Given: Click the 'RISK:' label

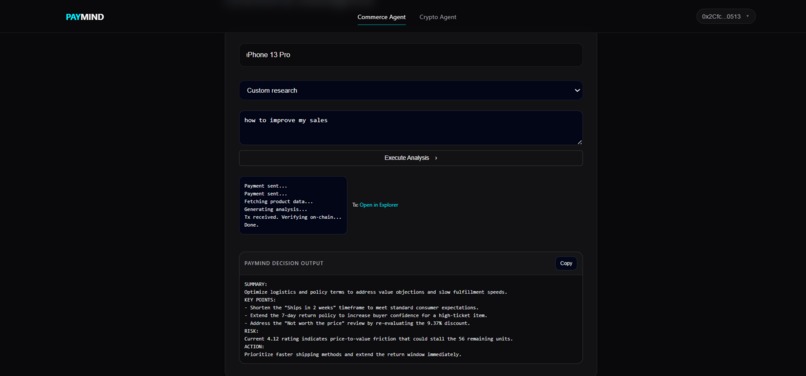Looking at the screenshot, I should 251,331.
